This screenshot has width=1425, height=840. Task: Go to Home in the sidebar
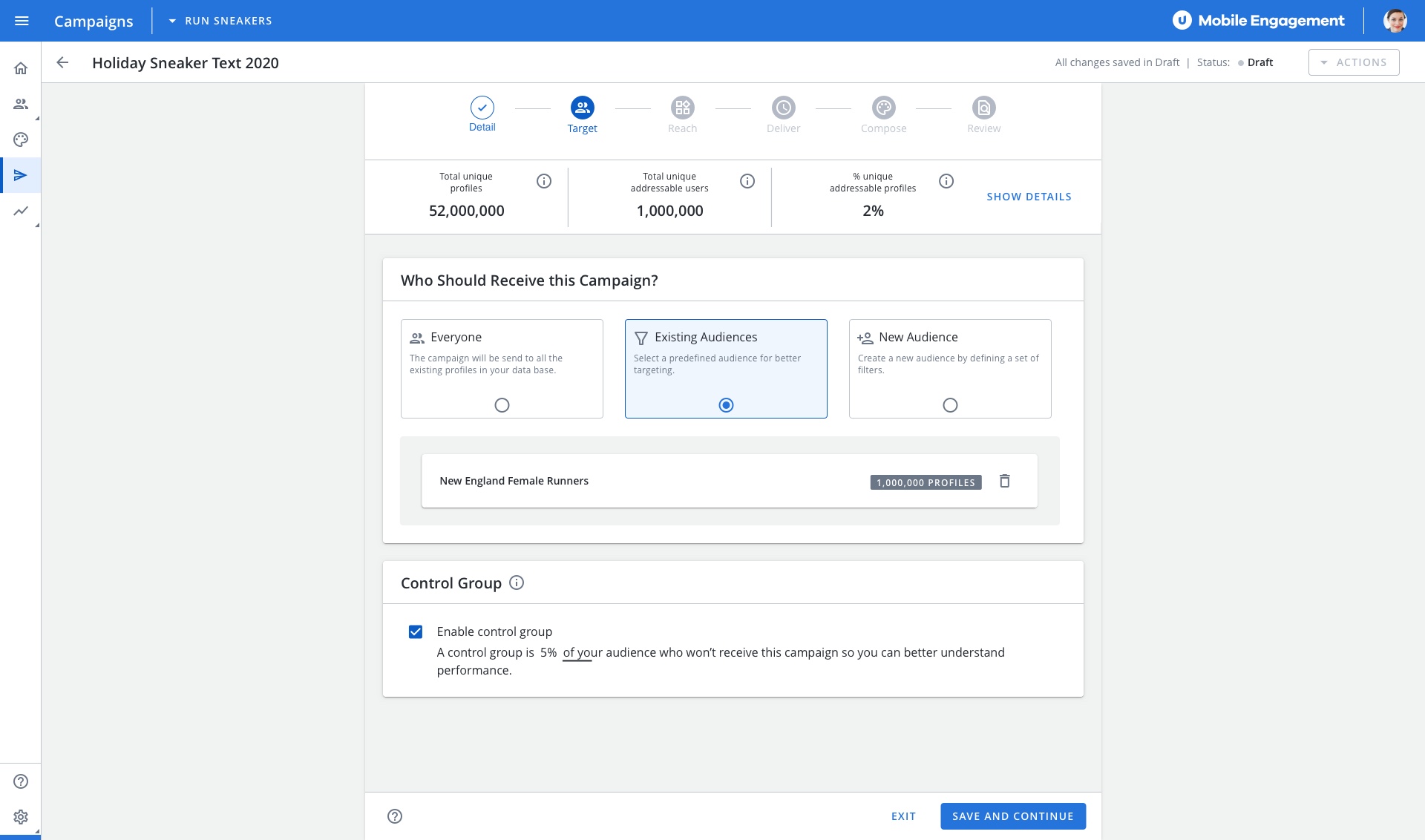[21, 68]
